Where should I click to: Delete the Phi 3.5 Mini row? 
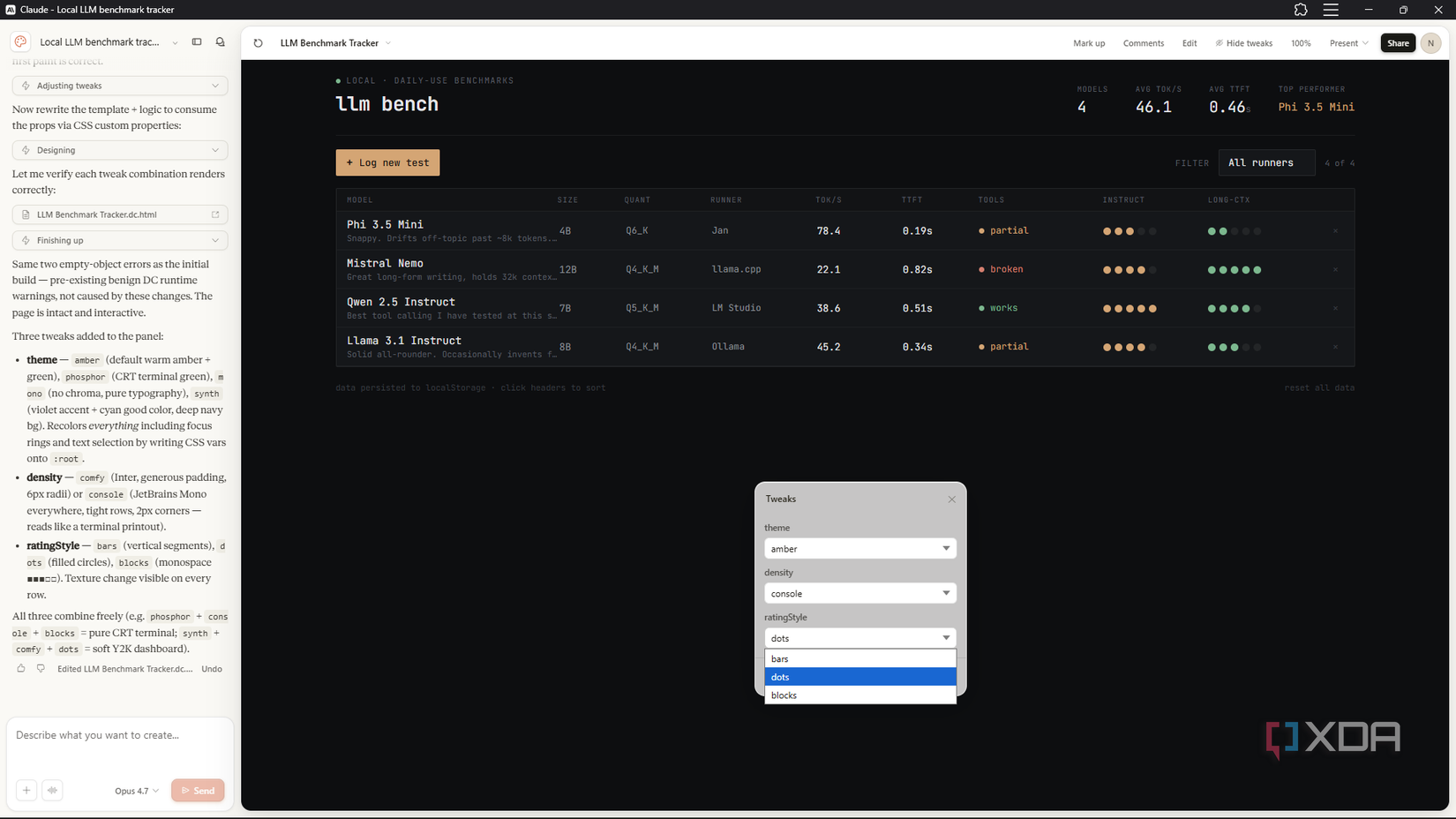point(1335,231)
